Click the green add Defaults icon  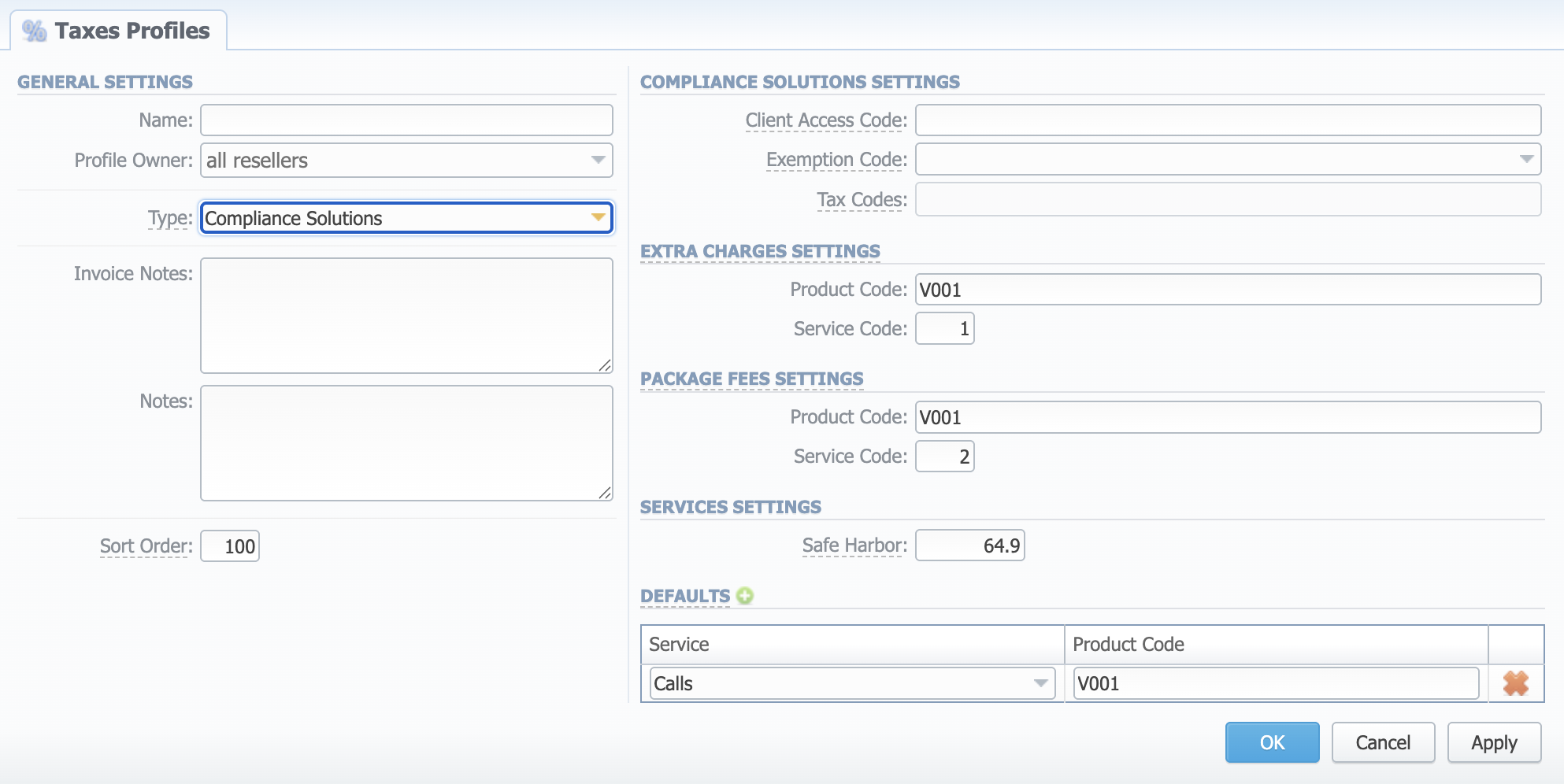(744, 596)
